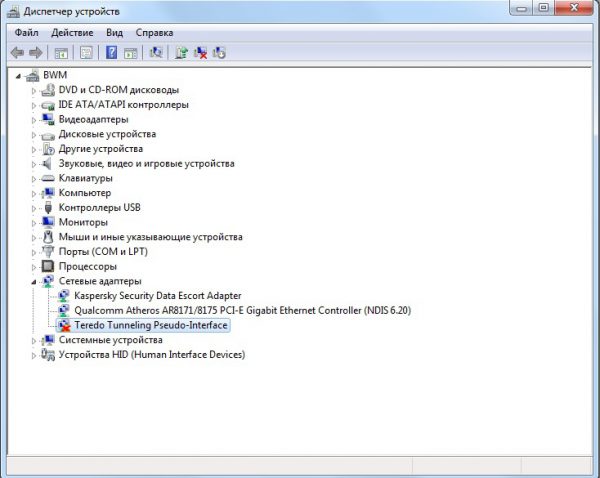Toggle the show/hide console tree icon
The height and width of the screenshot is (478, 600).
coord(61,52)
